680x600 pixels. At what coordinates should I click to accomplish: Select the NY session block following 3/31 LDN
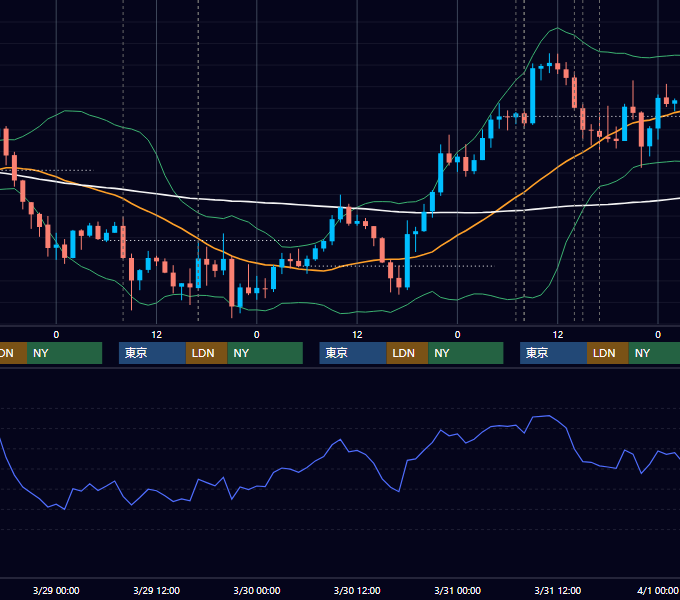tap(654, 353)
